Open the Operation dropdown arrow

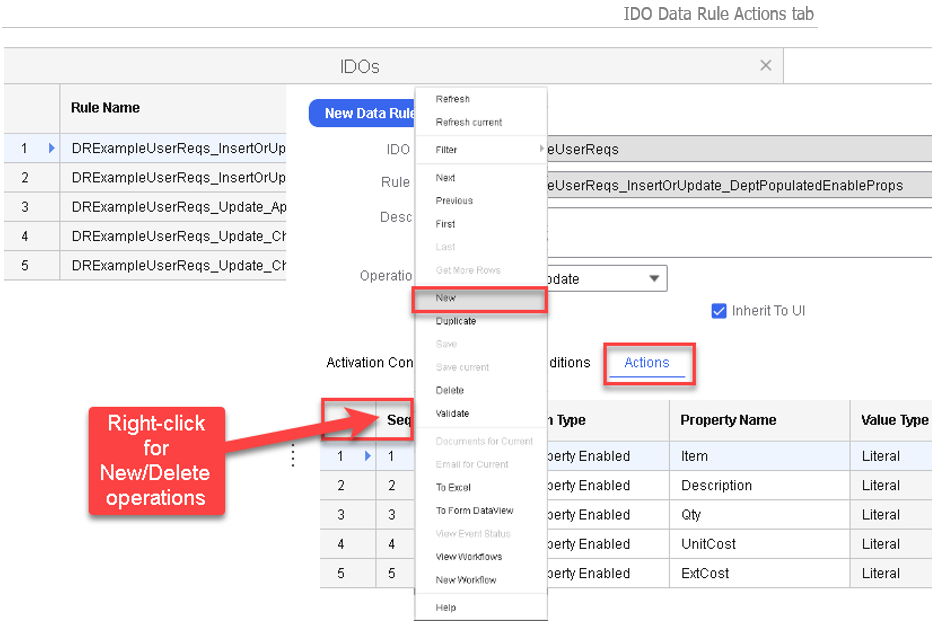[654, 279]
